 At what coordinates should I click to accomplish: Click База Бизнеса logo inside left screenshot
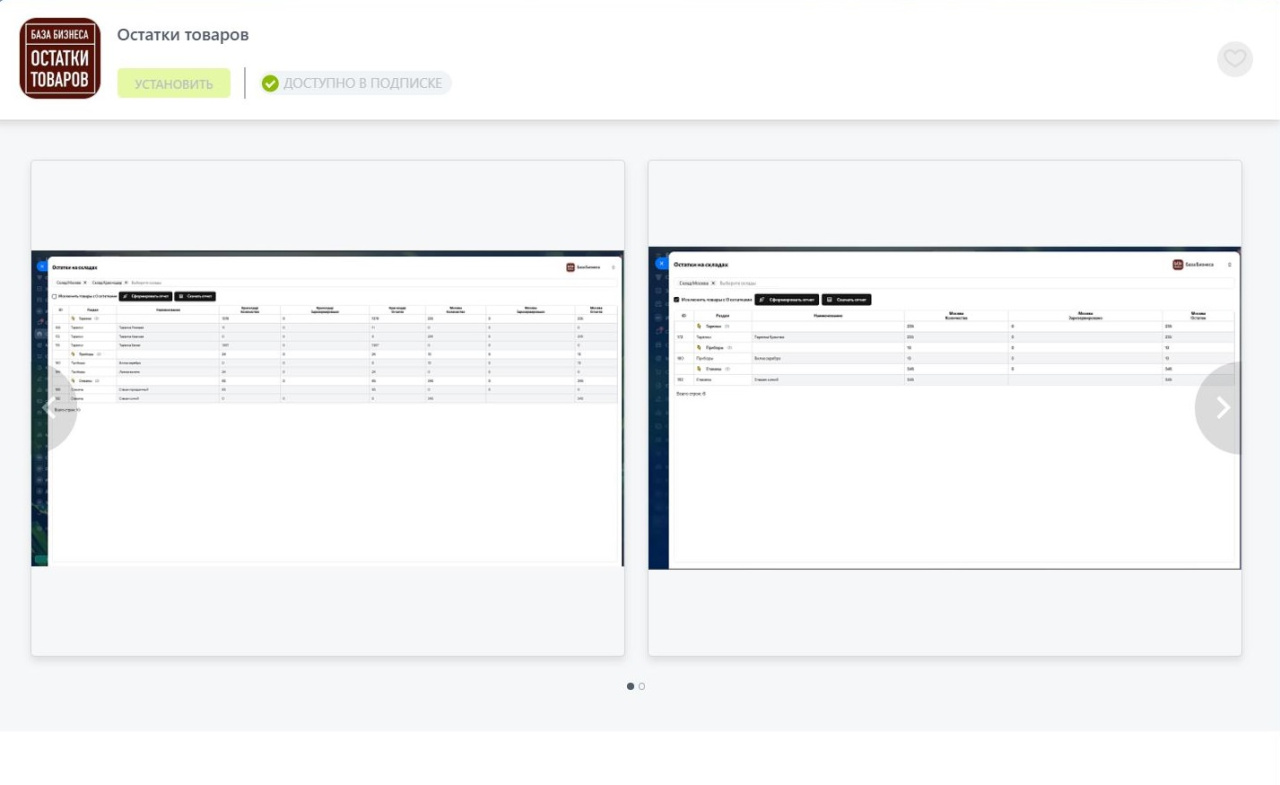pos(571,267)
